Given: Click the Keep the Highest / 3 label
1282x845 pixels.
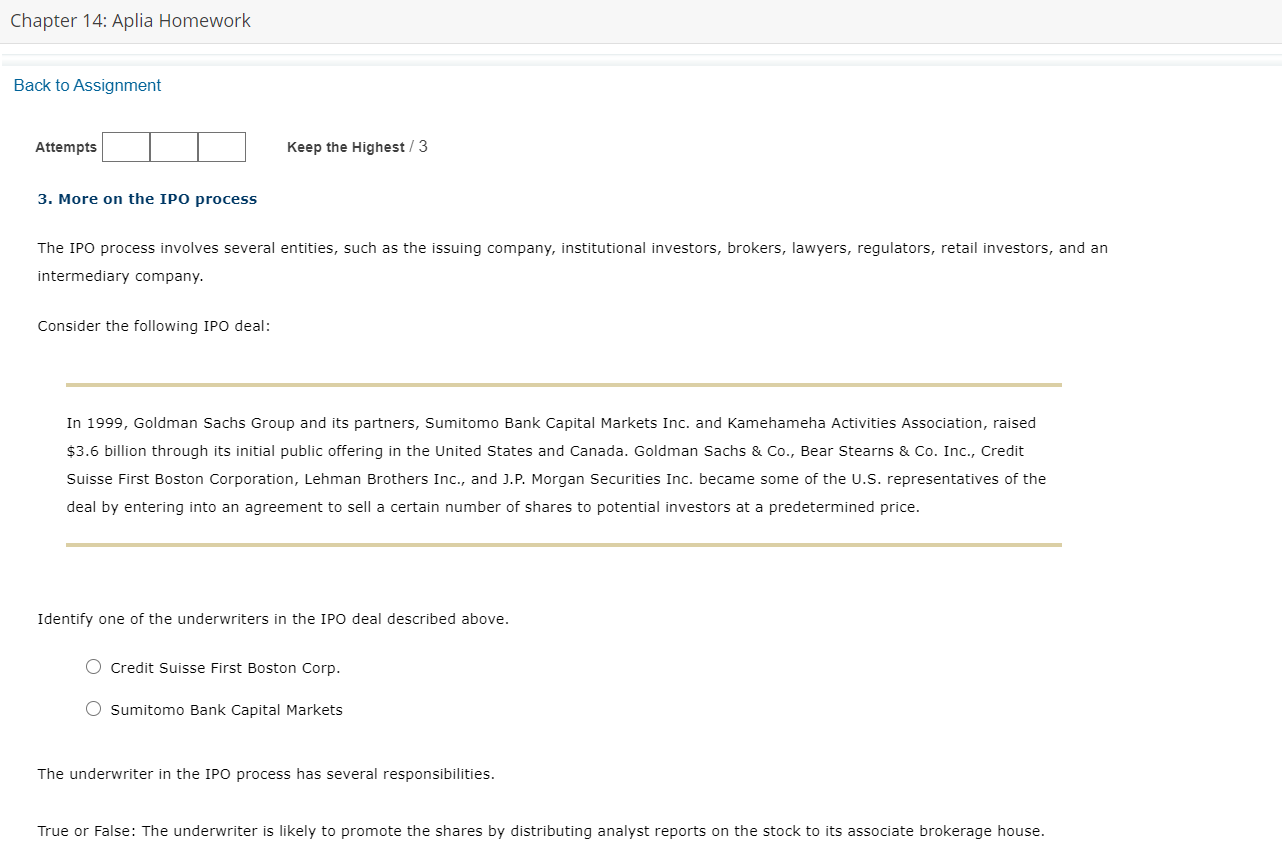Looking at the screenshot, I should (x=356, y=147).
